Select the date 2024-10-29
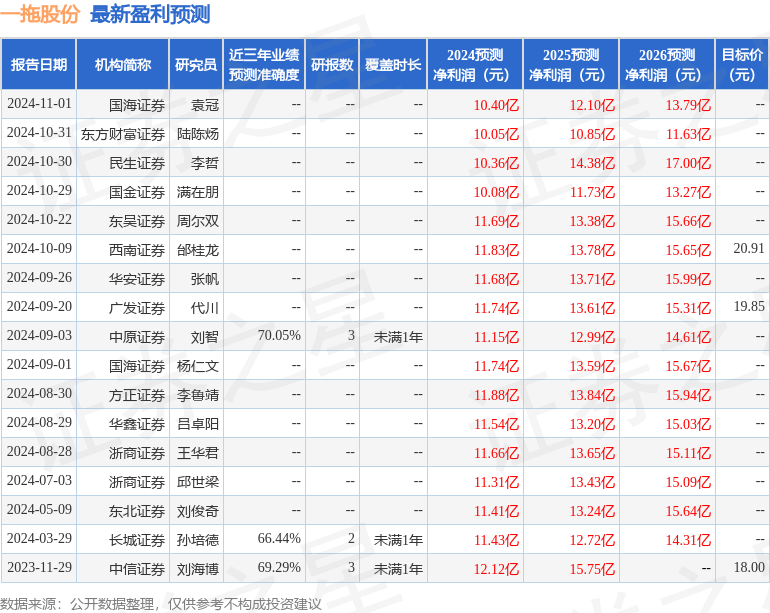Image resolution: width=770 pixels, height=613 pixels. [x=39, y=191]
